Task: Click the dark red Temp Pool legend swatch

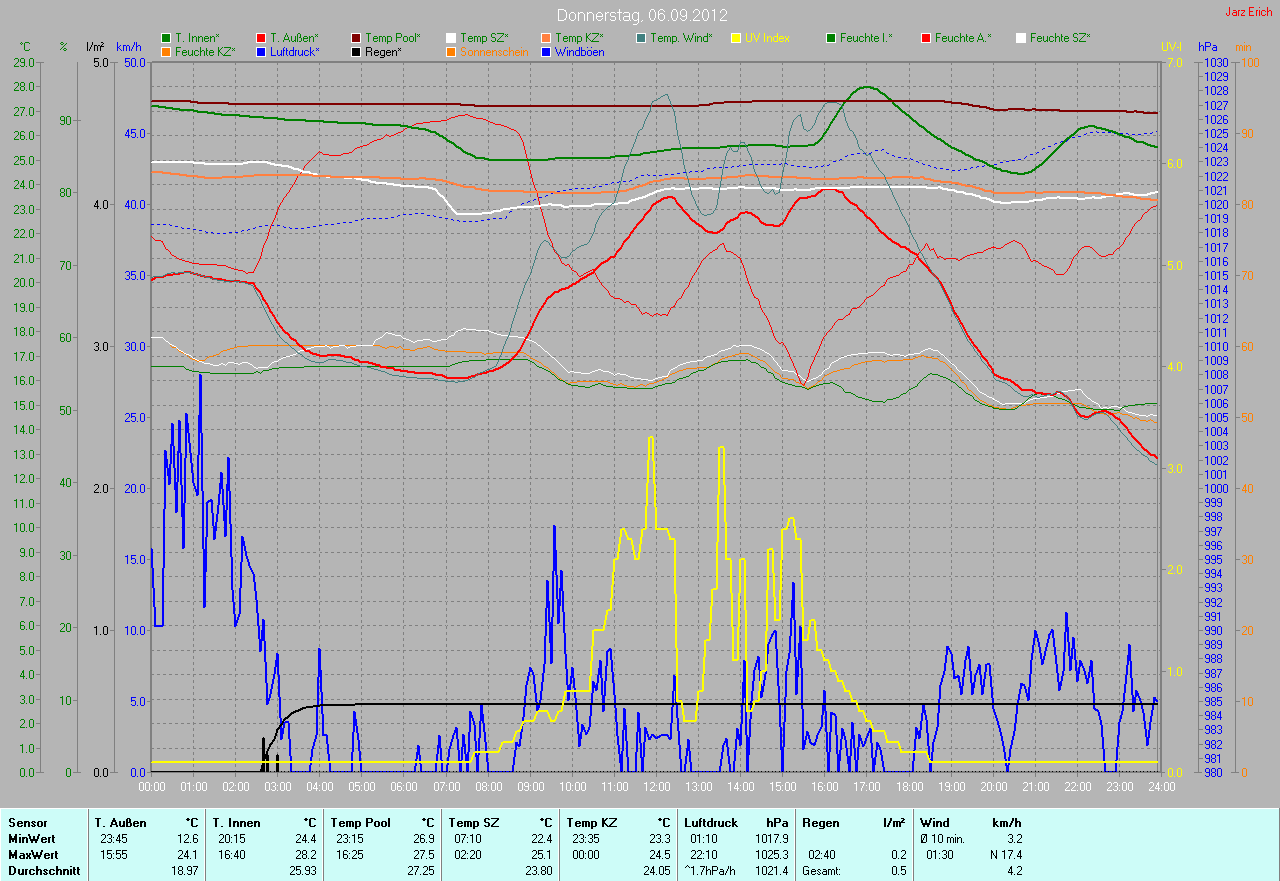Action: point(356,38)
